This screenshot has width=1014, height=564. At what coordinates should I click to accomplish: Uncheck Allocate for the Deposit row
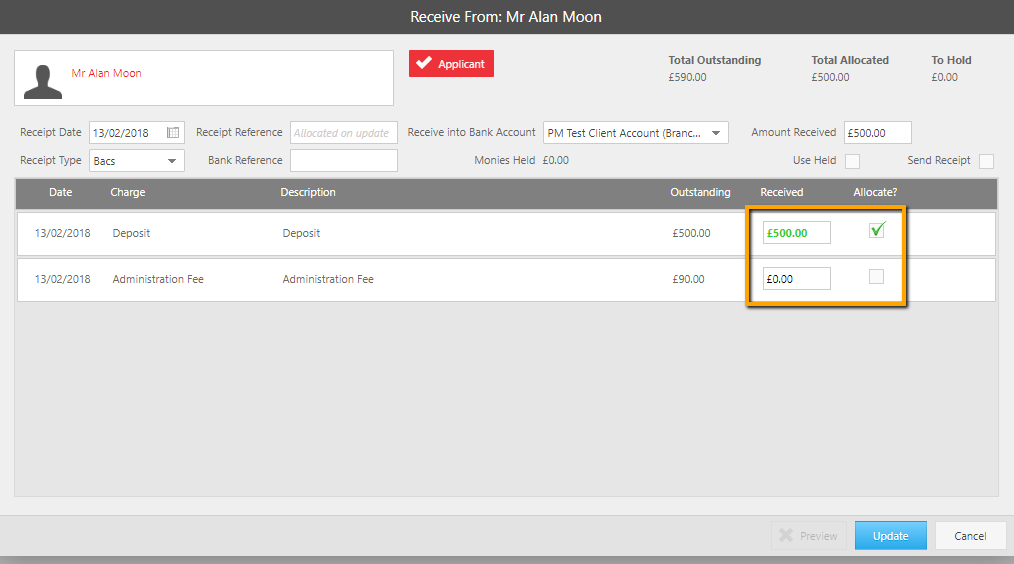[876, 230]
